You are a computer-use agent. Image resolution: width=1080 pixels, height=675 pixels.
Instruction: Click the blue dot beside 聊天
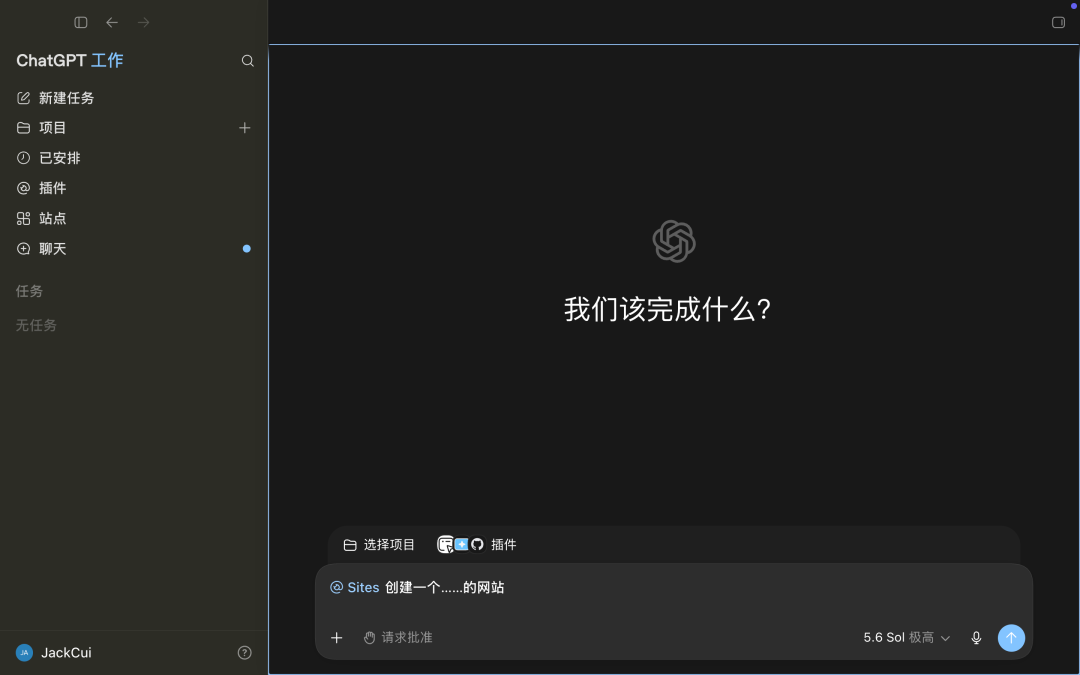247,249
